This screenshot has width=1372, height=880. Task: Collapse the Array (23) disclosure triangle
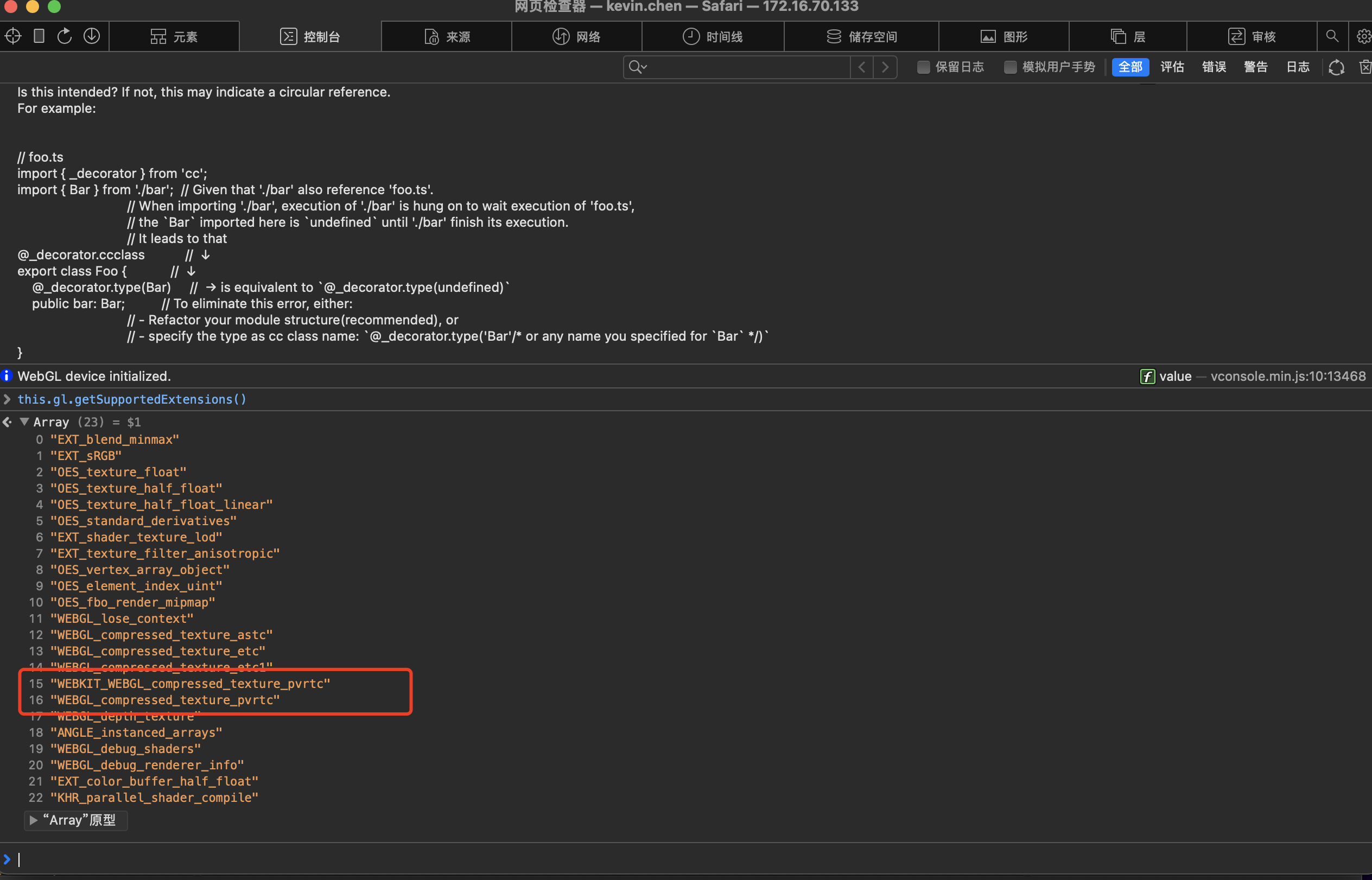pyautogui.click(x=24, y=422)
